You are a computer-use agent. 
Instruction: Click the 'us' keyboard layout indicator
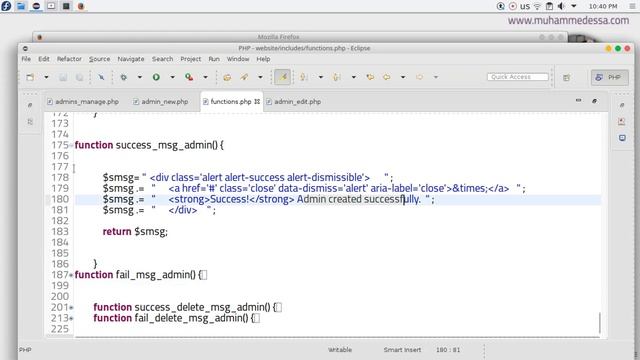click(525, 6)
